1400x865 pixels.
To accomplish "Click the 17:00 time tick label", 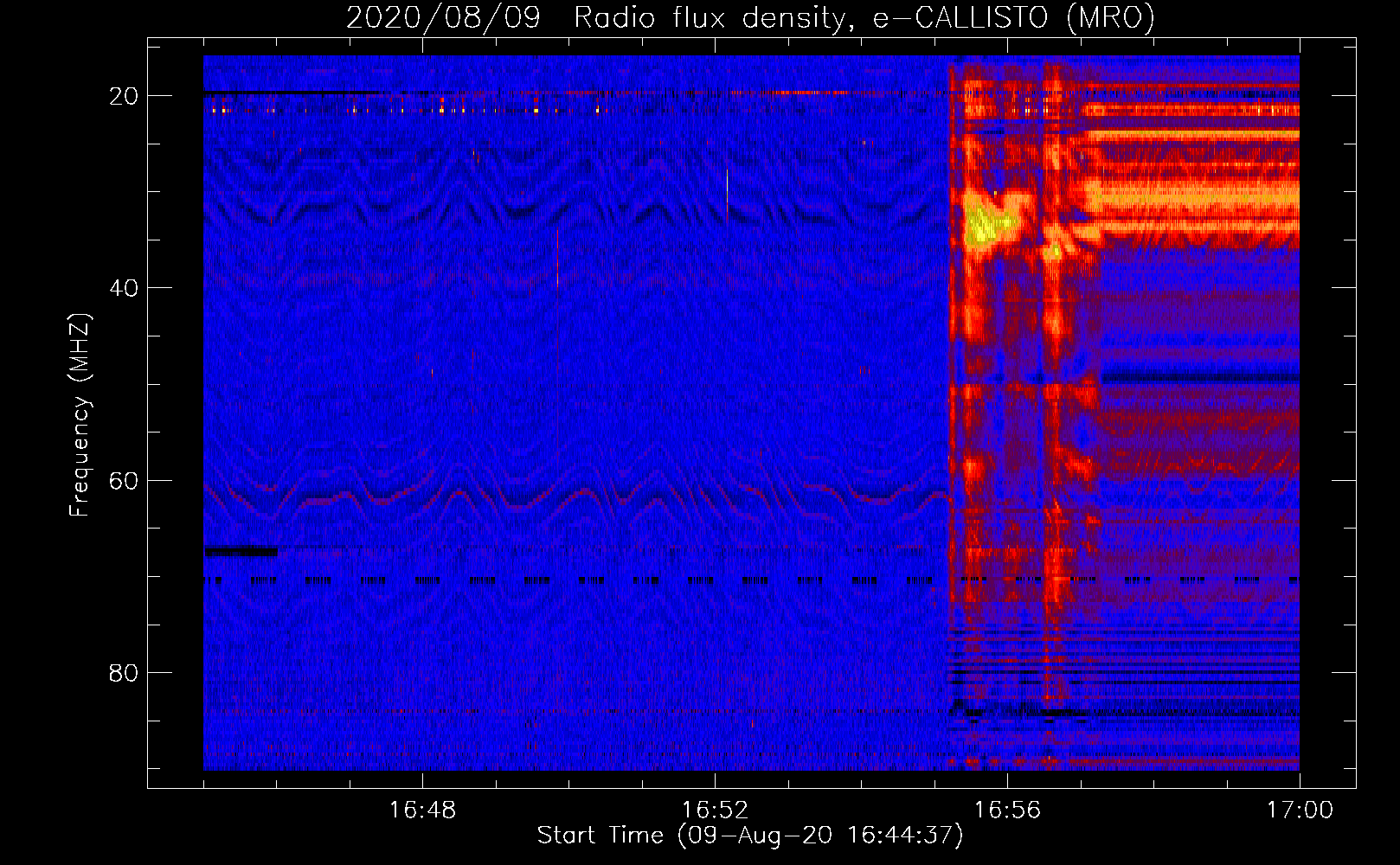I will tap(1300, 811).
